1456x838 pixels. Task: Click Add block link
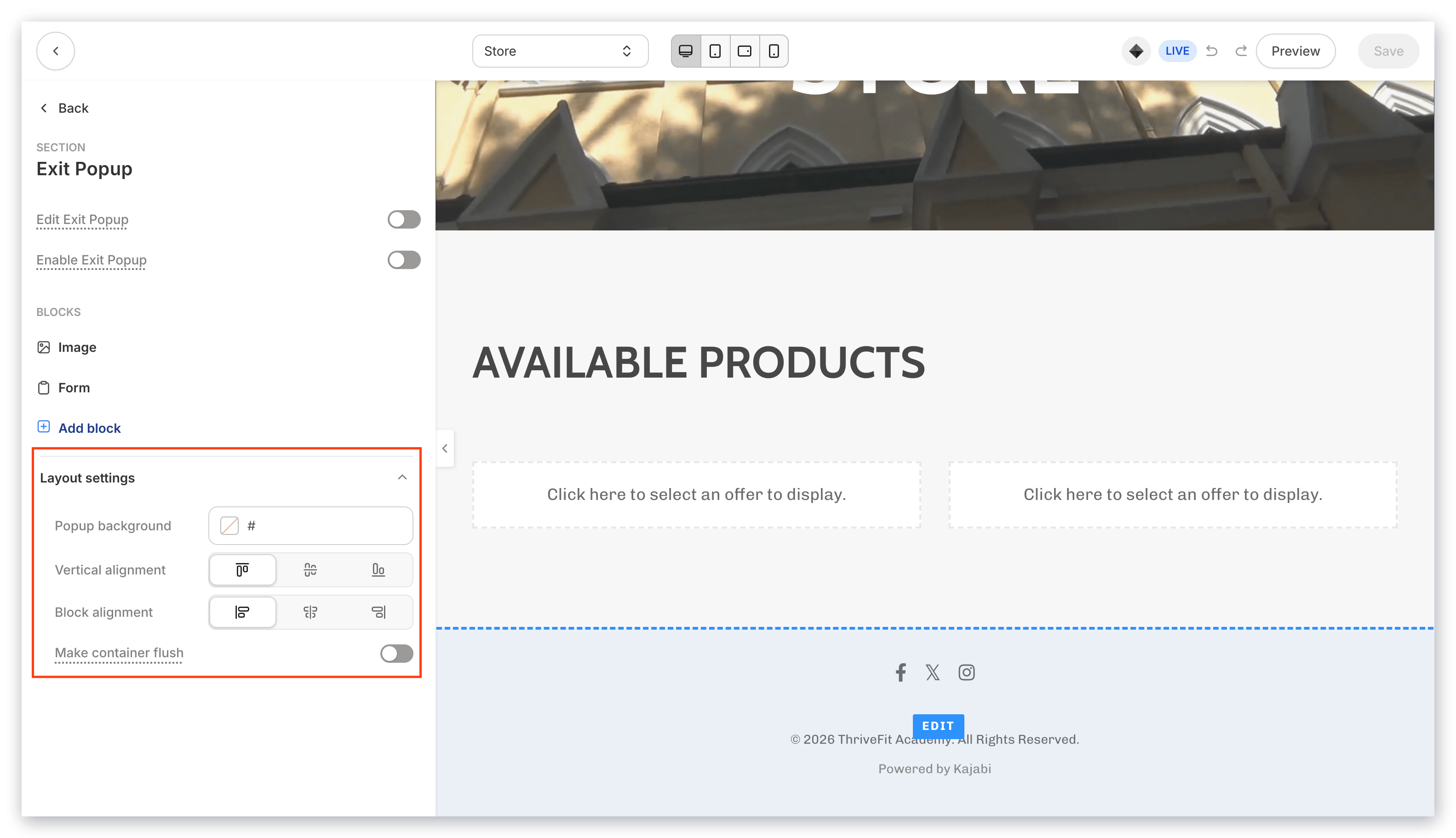pos(89,428)
